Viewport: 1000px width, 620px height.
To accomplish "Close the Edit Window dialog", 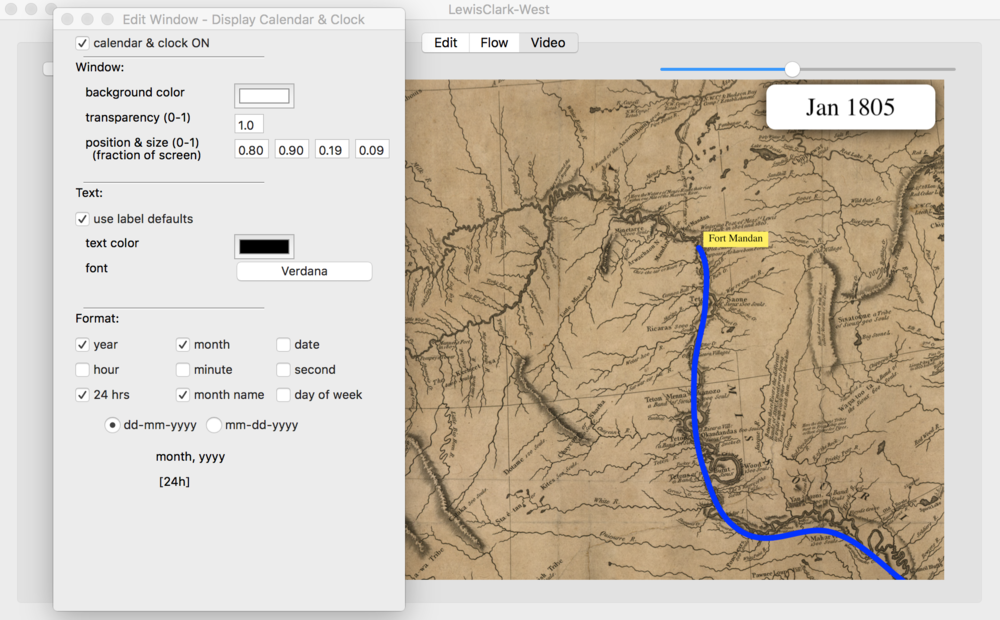I will 67,20.
